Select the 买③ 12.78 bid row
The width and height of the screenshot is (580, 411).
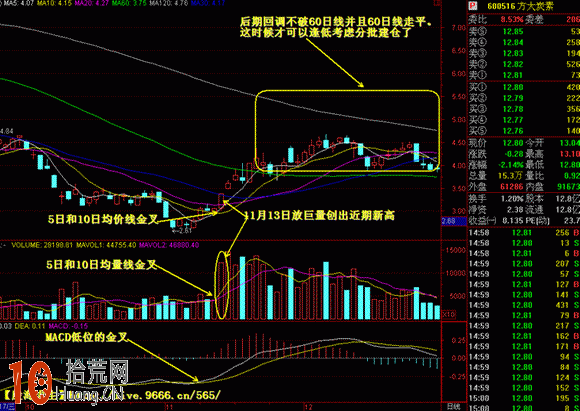[524, 109]
